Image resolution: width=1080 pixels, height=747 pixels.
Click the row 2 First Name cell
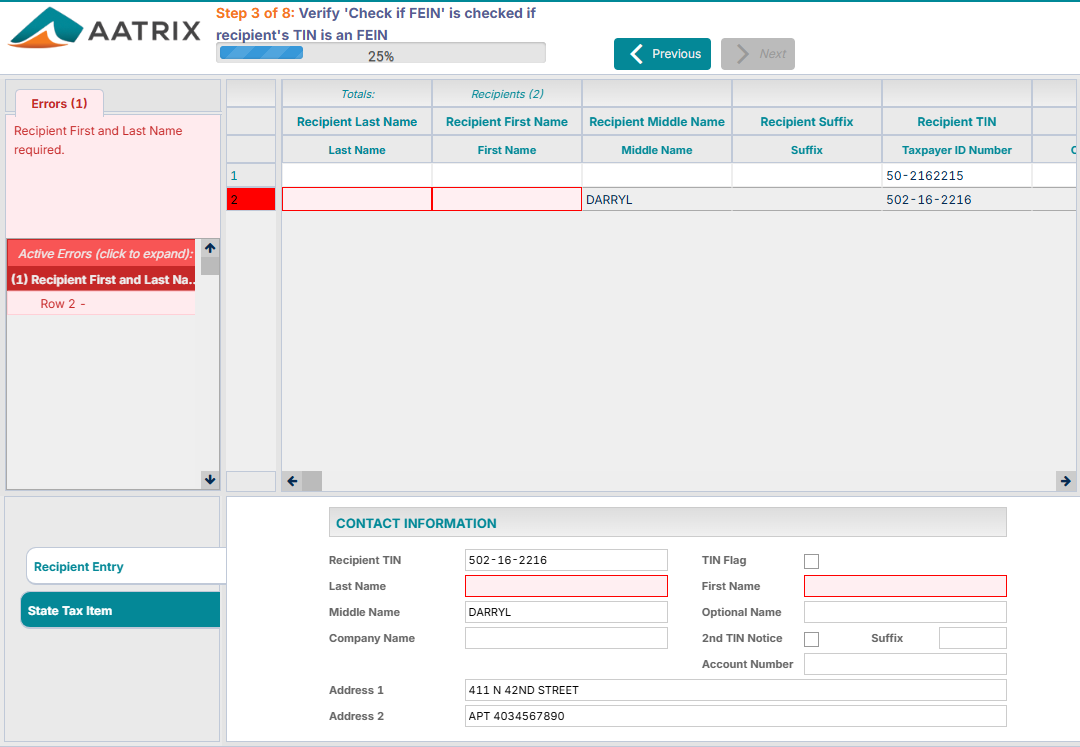pos(507,200)
